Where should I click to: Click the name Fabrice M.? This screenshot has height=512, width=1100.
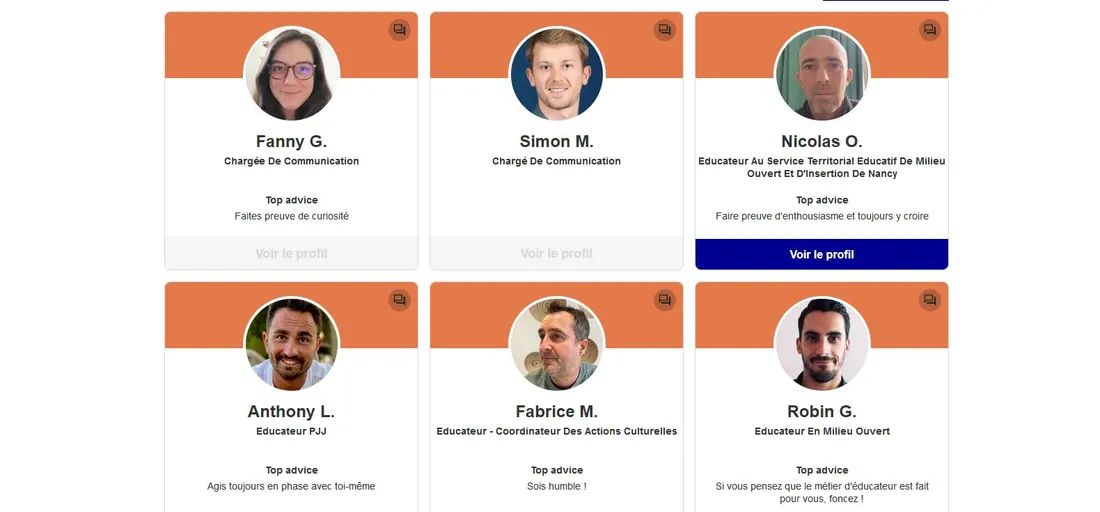556,412
